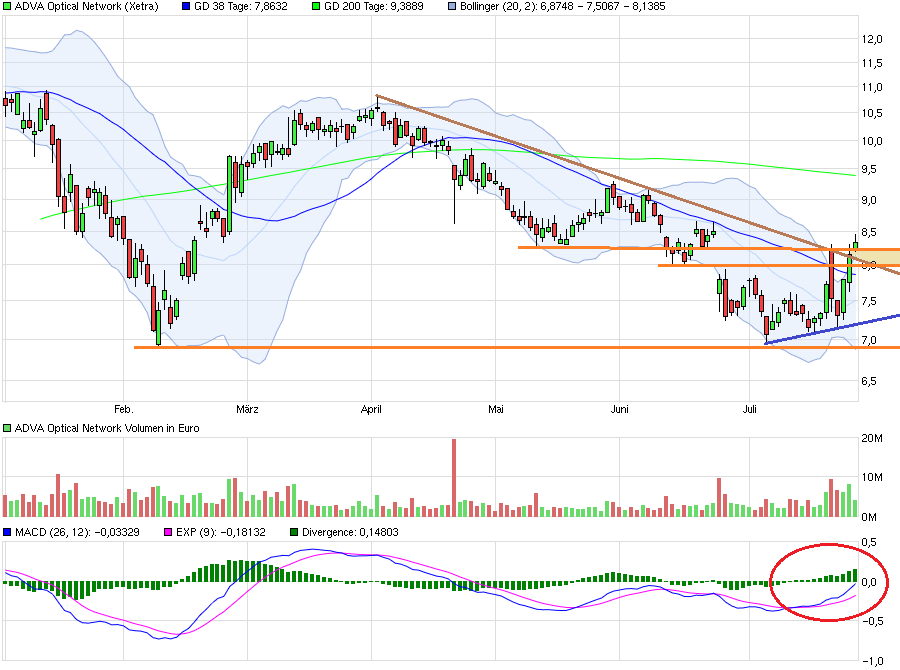900x670 pixels.
Task: Click the GD 200 Tage green legend swatch
Action: coord(316,6)
